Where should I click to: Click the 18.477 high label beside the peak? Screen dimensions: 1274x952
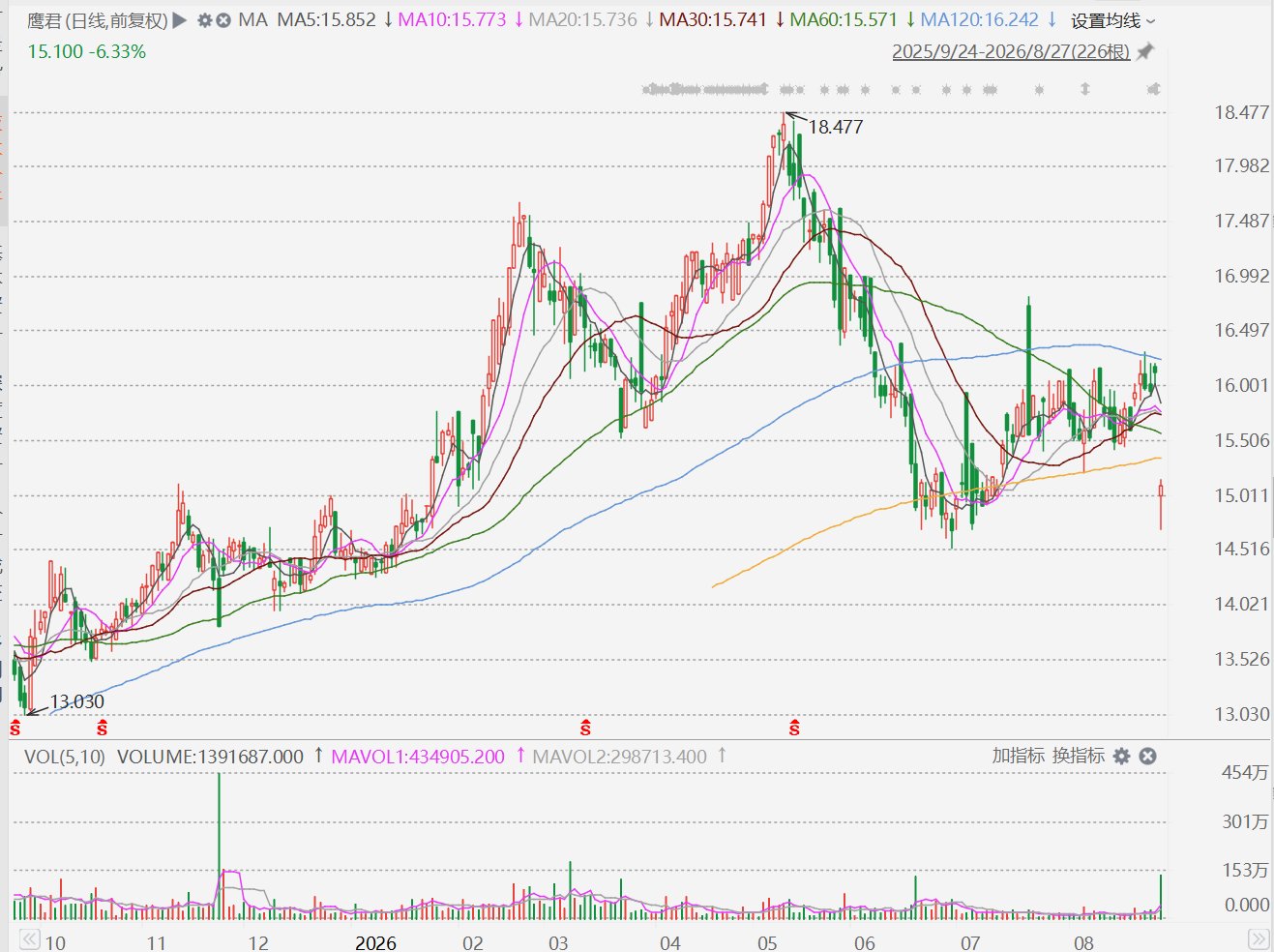836,127
